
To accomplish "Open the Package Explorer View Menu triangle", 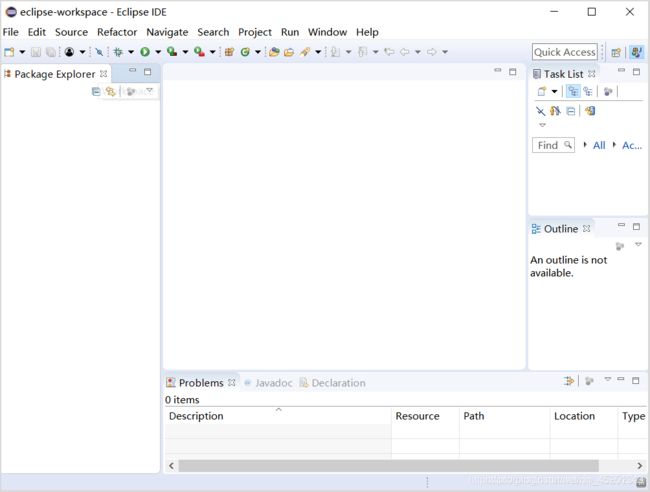I will [x=149, y=90].
